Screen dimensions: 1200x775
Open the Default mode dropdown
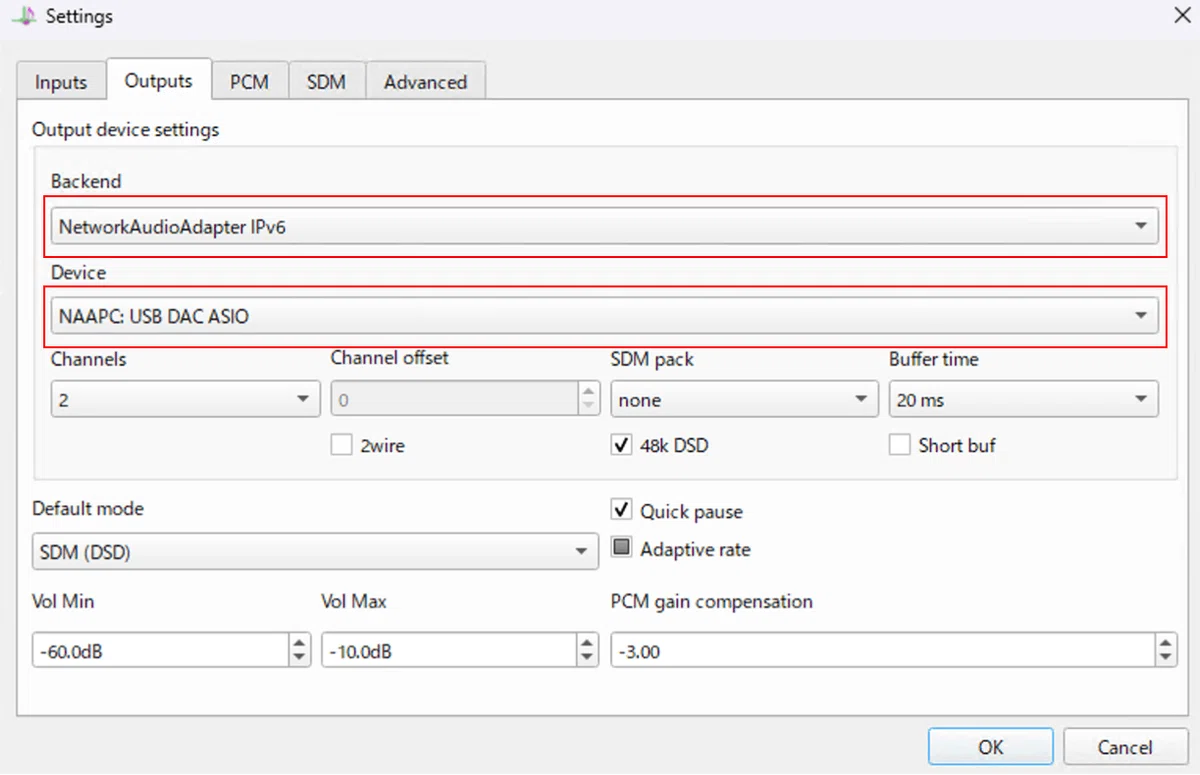[x=315, y=552]
